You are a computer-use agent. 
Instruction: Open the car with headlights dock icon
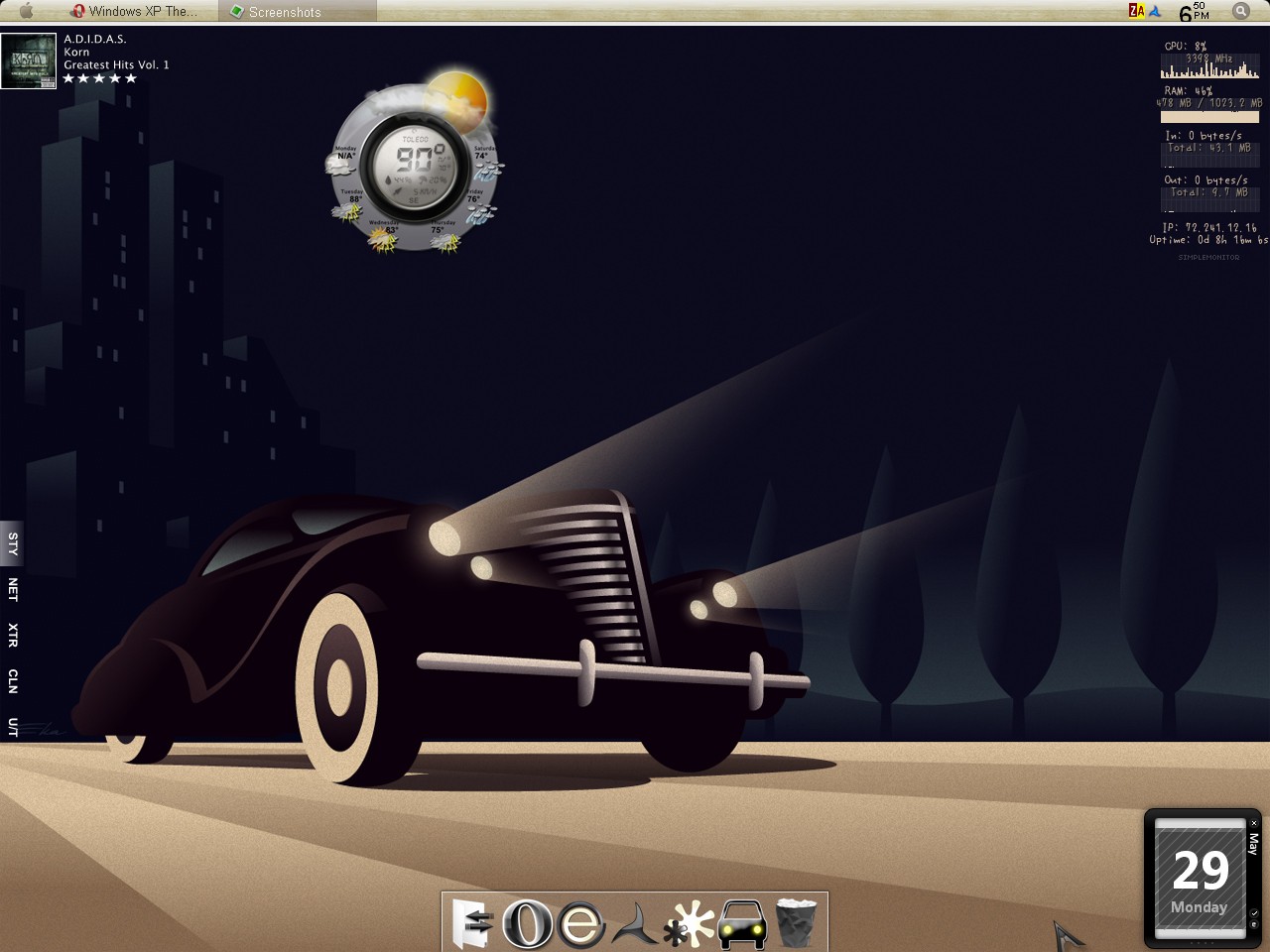[741, 924]
